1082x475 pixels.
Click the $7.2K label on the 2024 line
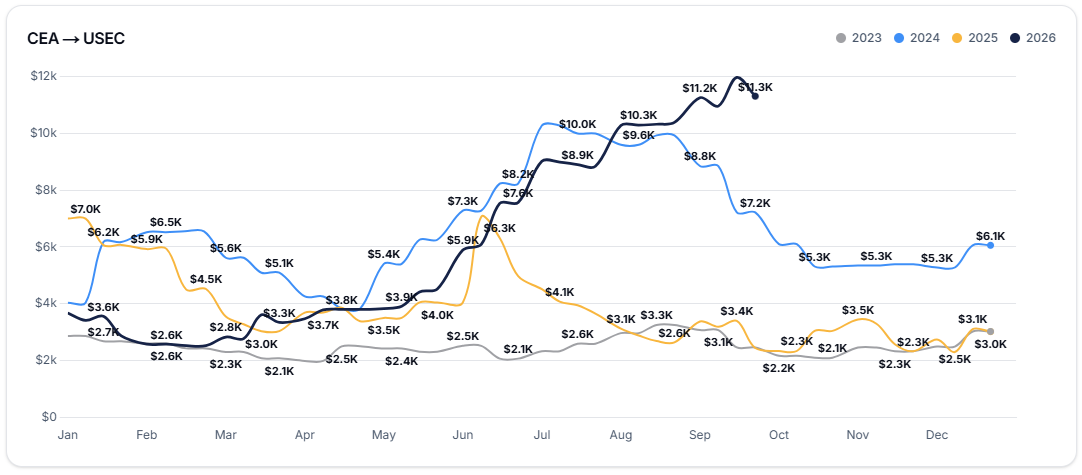pos(755,203)
